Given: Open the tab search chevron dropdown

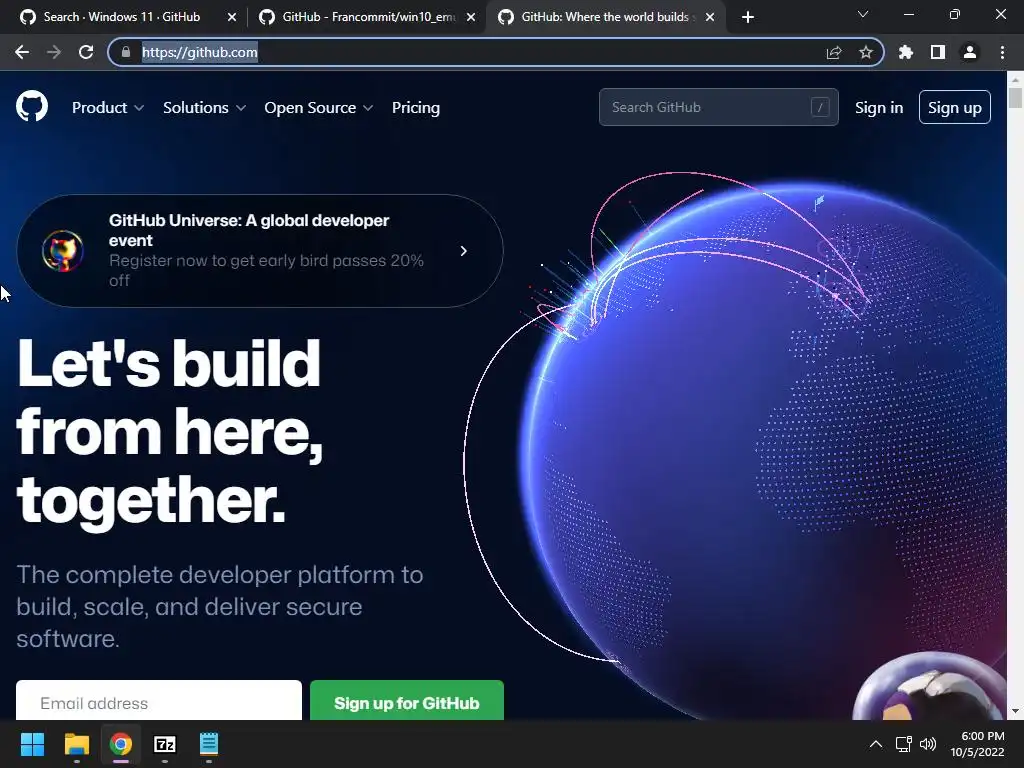Looking at the screenshot, I should pyautogui.click(x=863, y=14).
